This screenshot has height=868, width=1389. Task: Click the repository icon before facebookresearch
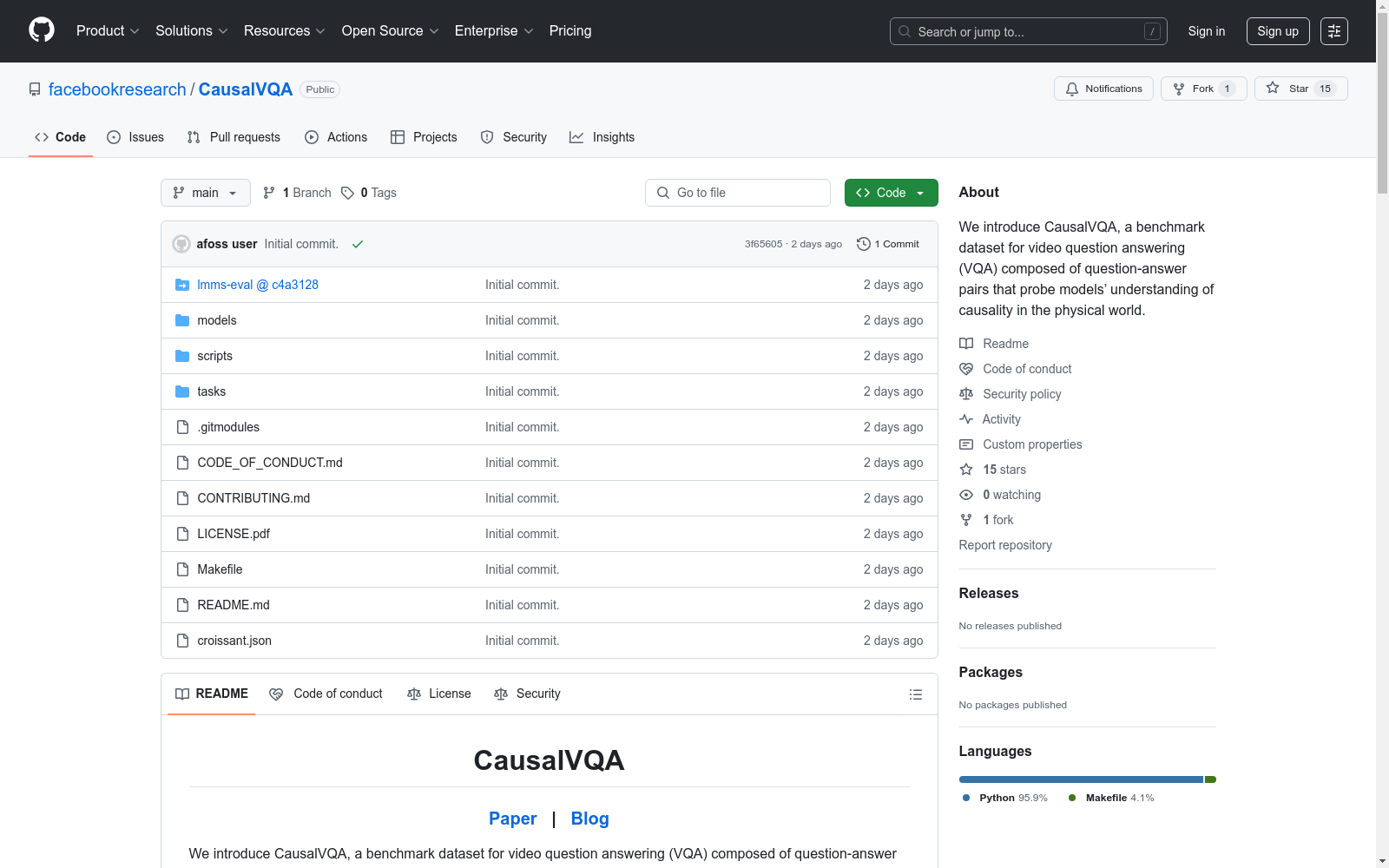[35, 89]
